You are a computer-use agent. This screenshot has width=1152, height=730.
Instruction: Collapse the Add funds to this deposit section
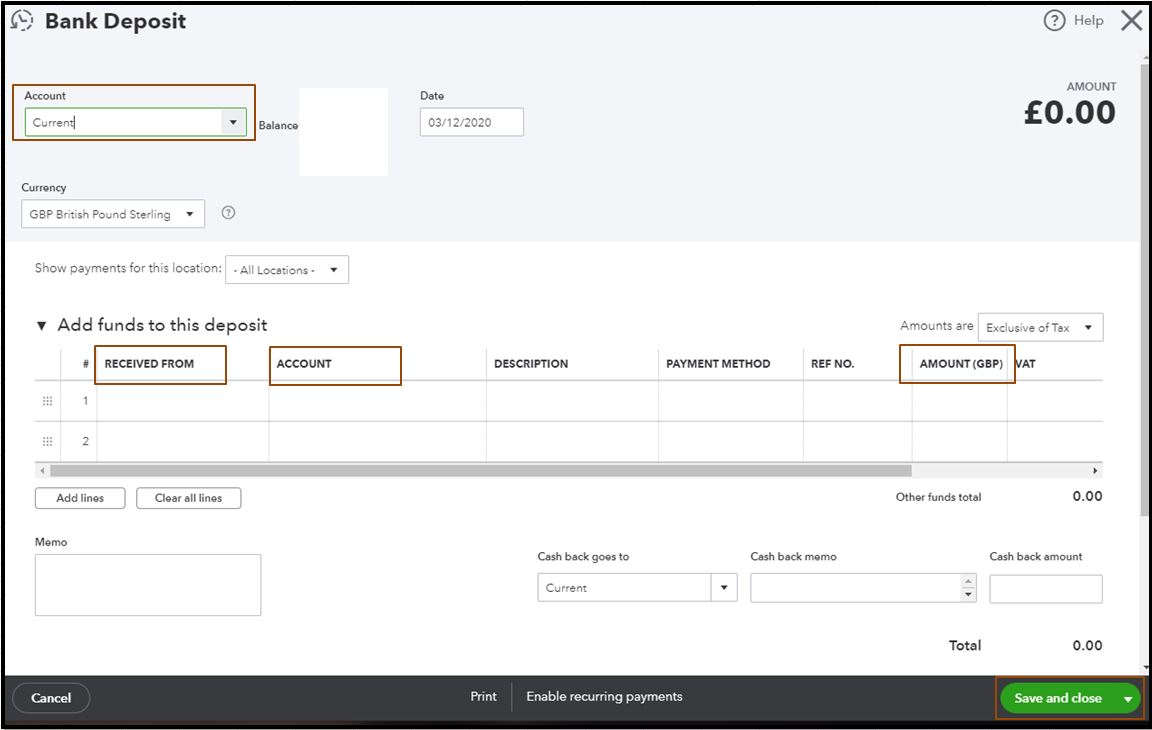click(x=40, y=325)
